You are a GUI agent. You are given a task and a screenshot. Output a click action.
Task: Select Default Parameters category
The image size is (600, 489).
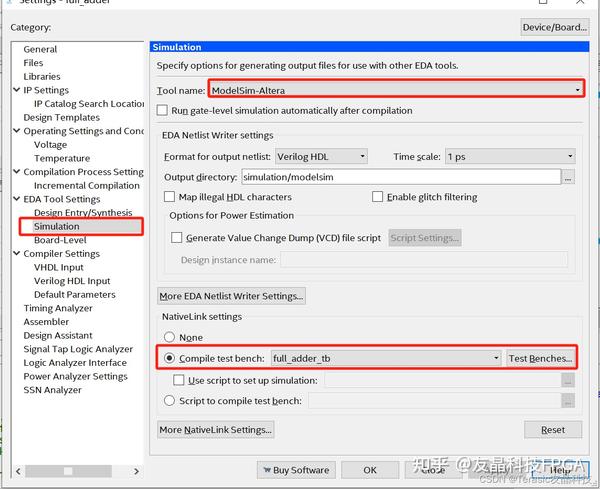[x=75, y=295]
